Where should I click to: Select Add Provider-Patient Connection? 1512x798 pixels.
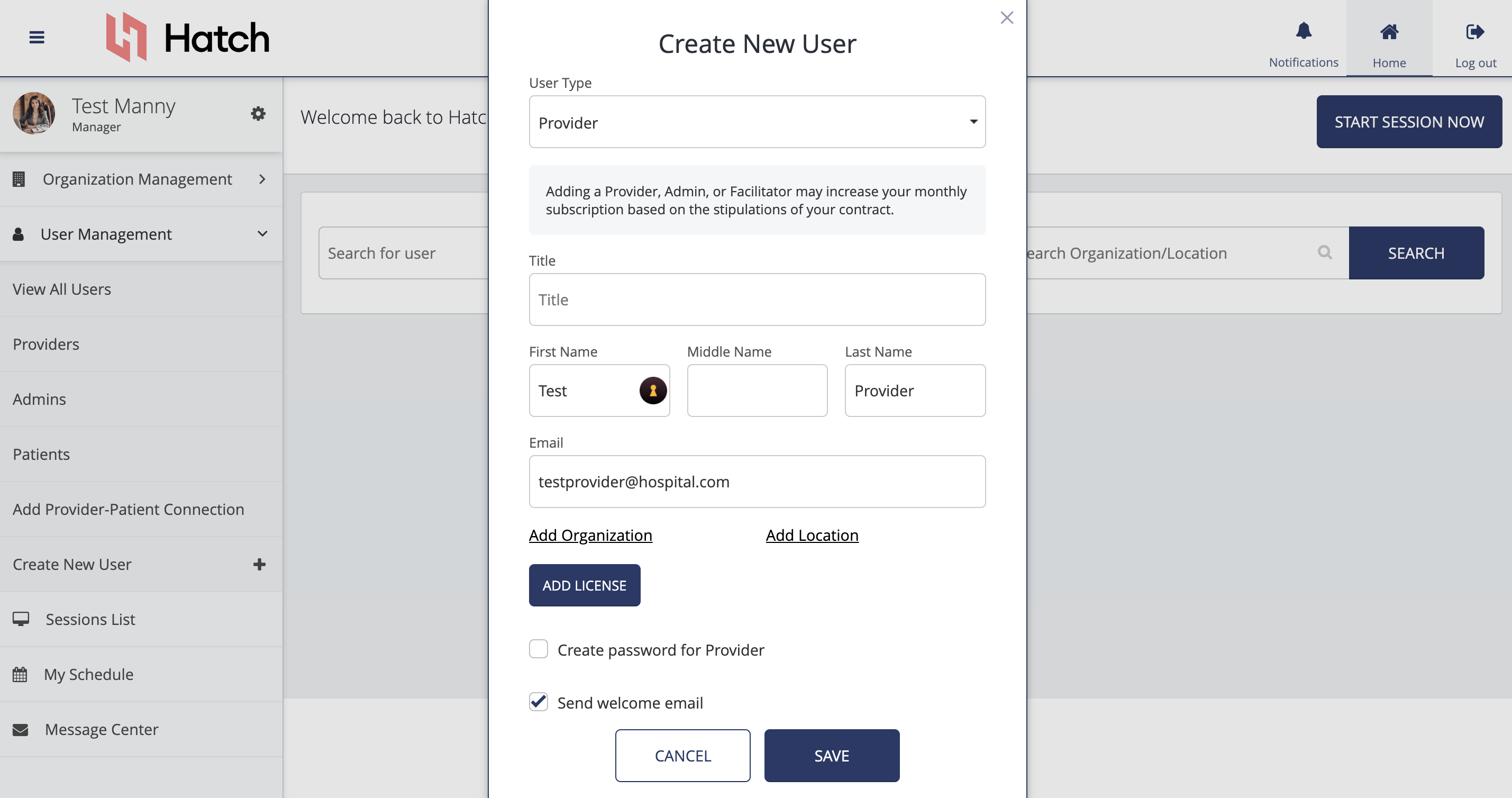click(141, 509)
